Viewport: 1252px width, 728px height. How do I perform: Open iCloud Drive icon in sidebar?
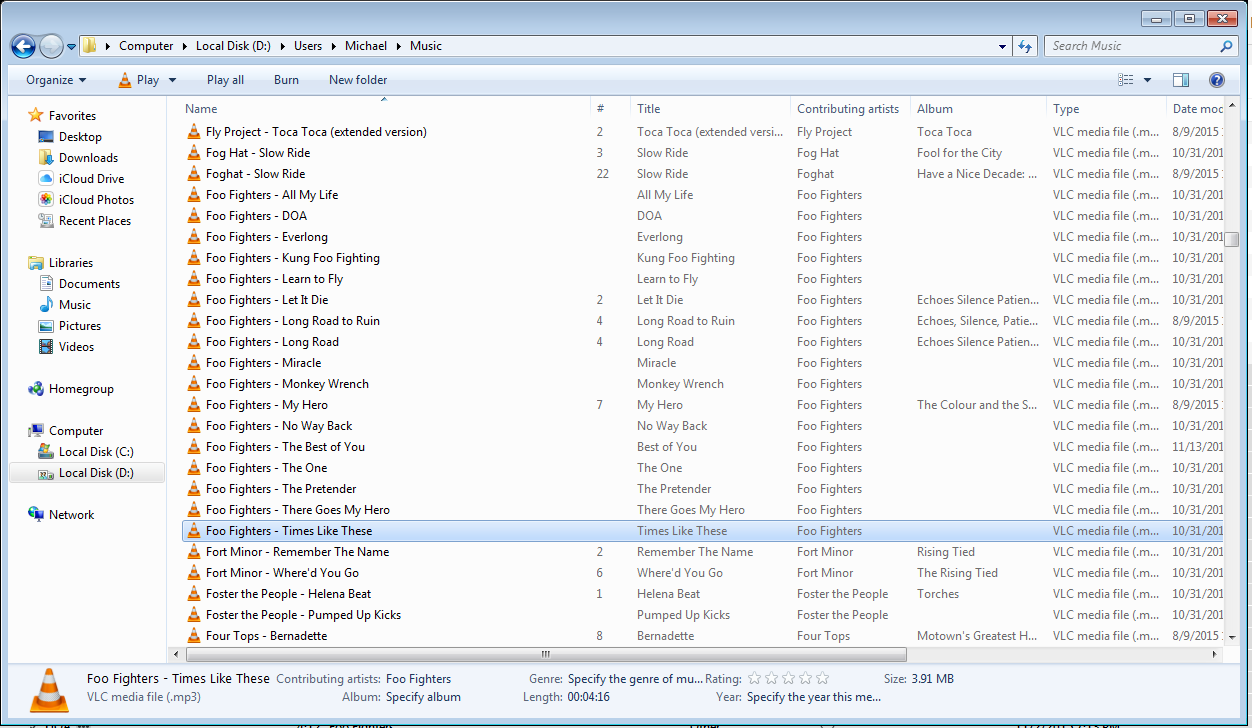(x=46, y=178)
